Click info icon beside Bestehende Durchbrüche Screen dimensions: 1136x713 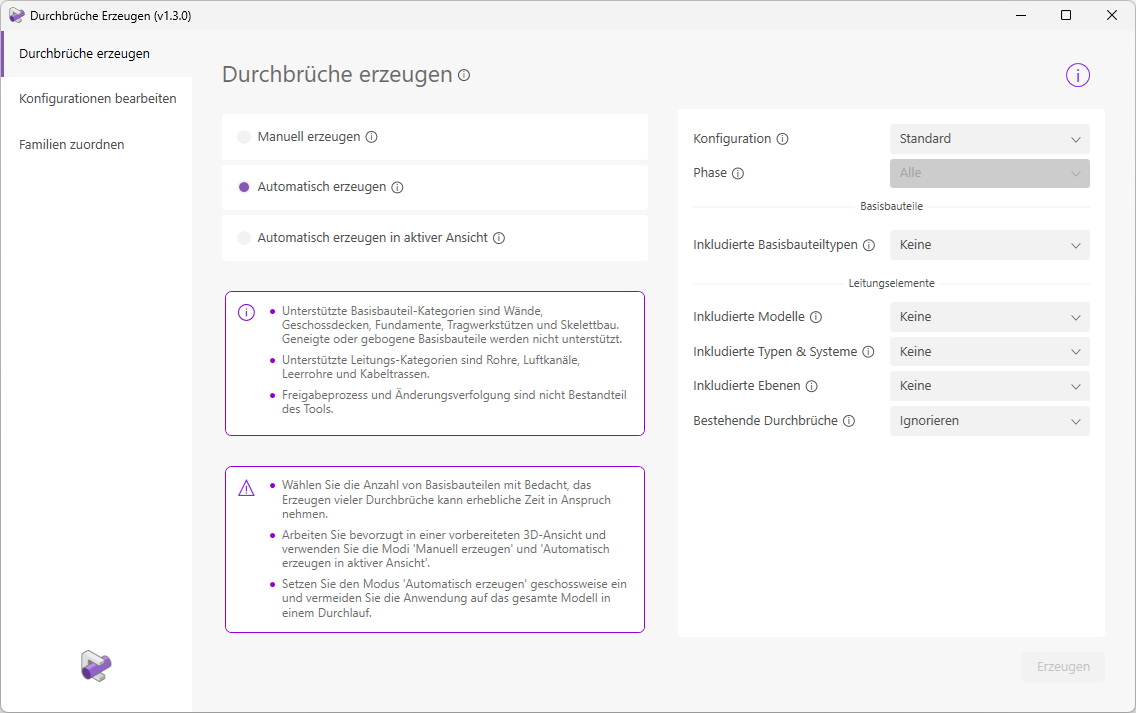[x=849, y=421]
